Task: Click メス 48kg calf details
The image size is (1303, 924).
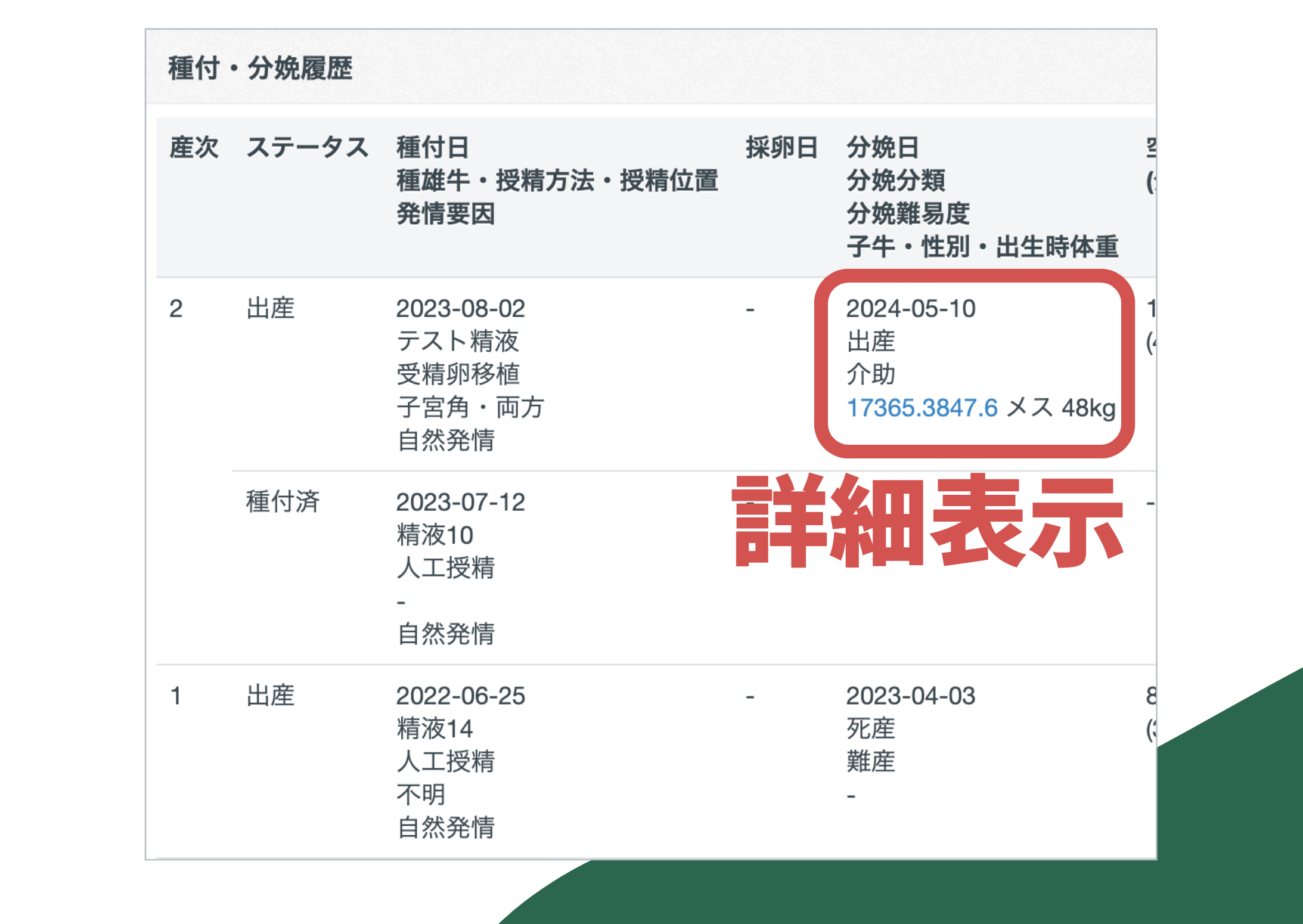Action: [1060, 408]
